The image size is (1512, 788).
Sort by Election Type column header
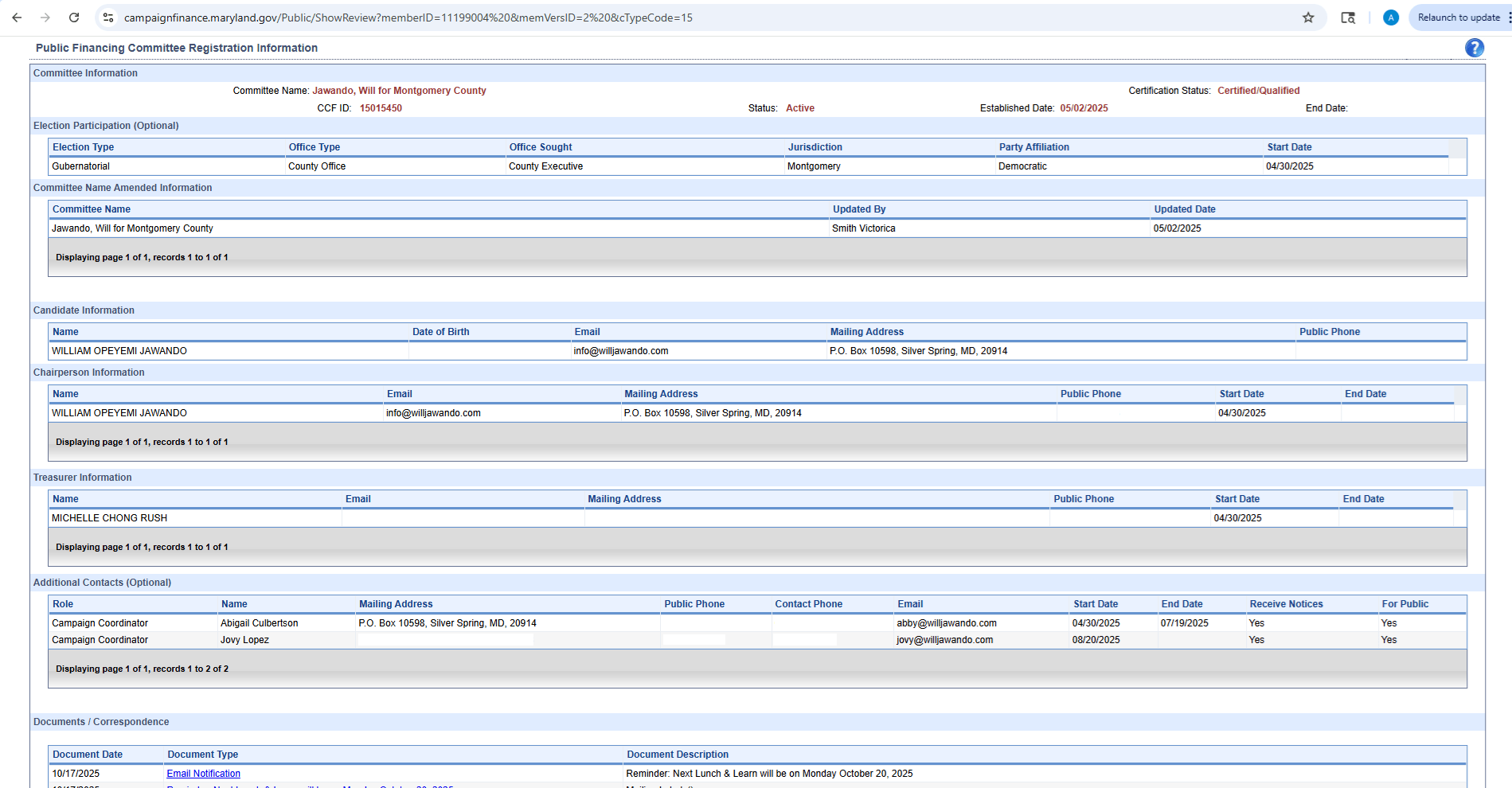point(83,147)
